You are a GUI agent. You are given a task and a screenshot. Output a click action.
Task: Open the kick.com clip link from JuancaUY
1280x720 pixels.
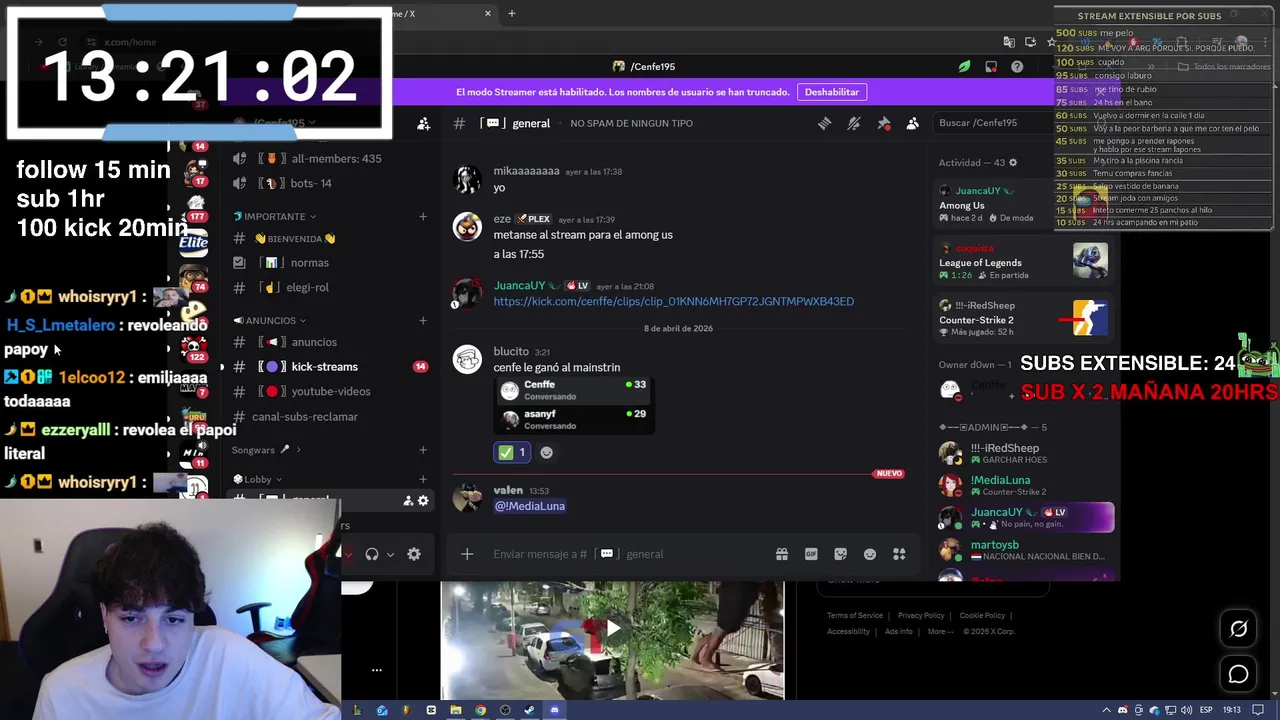pyautogui.click(x=673, y=301)
